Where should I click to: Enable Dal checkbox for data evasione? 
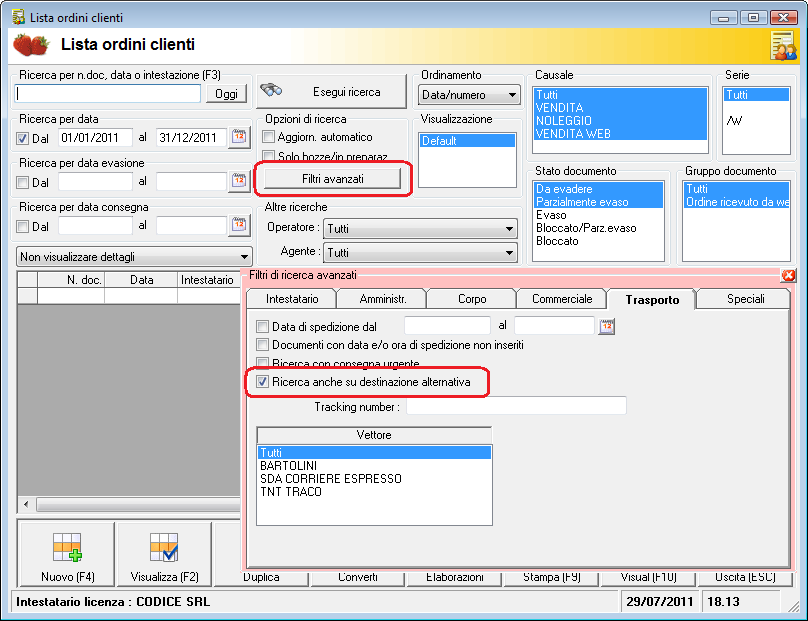pyautogui.click(x=22, y=182)
